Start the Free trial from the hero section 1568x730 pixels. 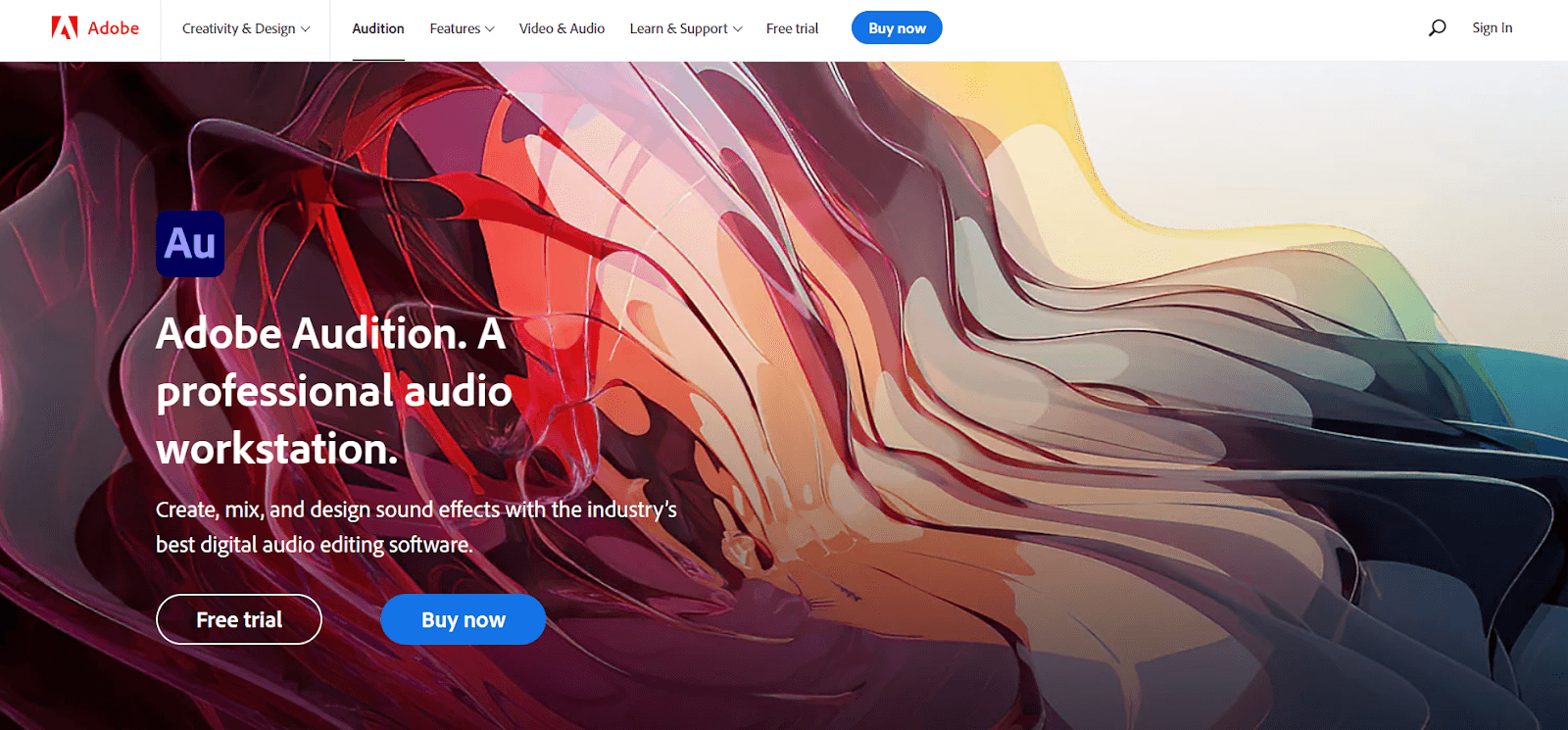(239, 619)
